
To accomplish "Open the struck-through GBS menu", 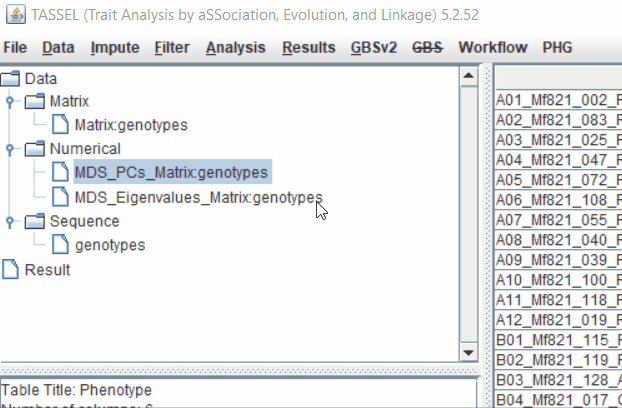I will point(428,48).
